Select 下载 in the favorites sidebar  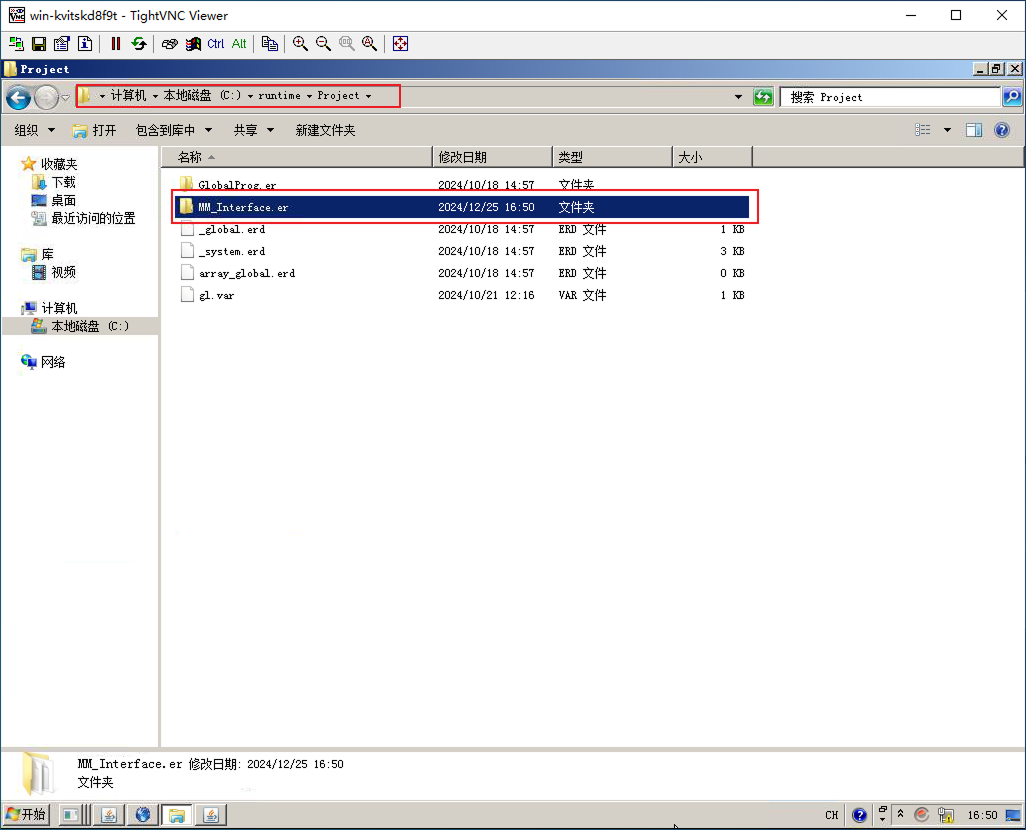point(63,182)
